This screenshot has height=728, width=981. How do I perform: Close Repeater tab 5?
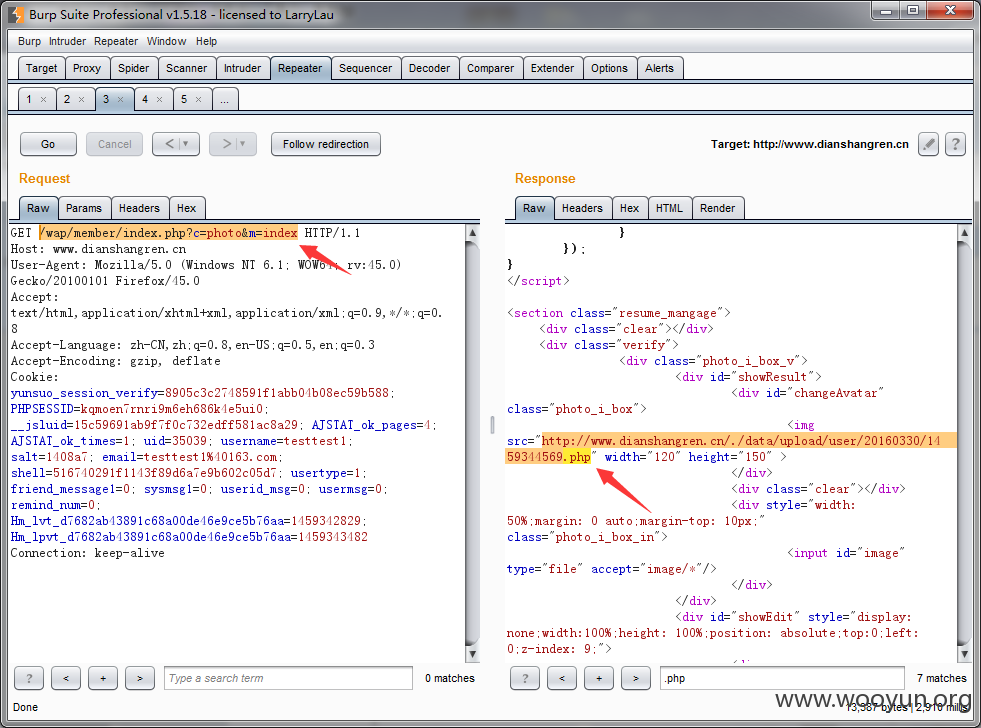198,99
